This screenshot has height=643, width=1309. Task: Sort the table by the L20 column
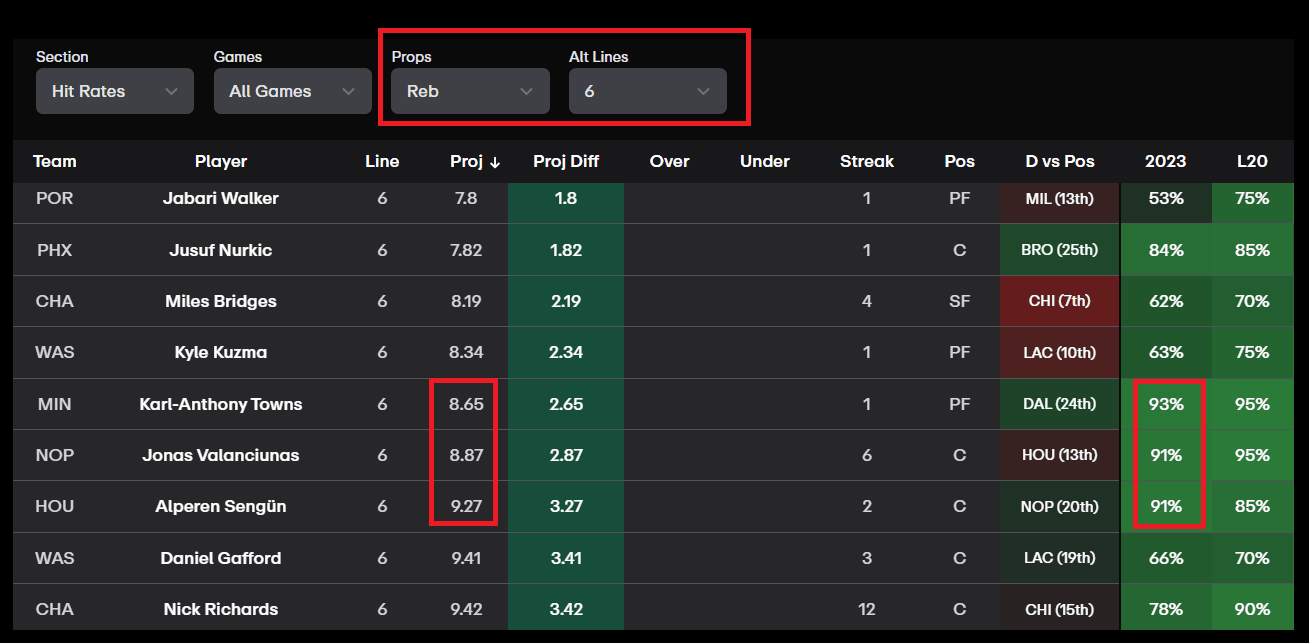tap(1251, 161)
